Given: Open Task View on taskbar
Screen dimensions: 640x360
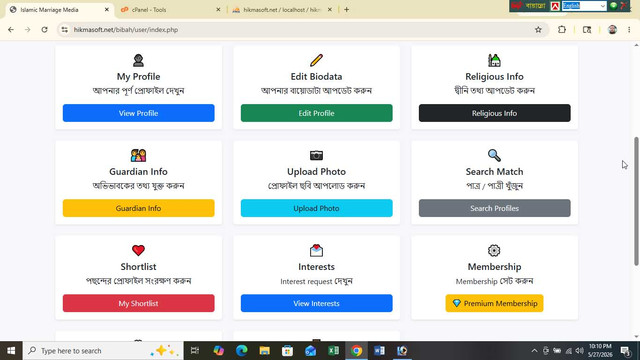Looking at the screenshot, I should pyautogui.click(x=195, y=351).
